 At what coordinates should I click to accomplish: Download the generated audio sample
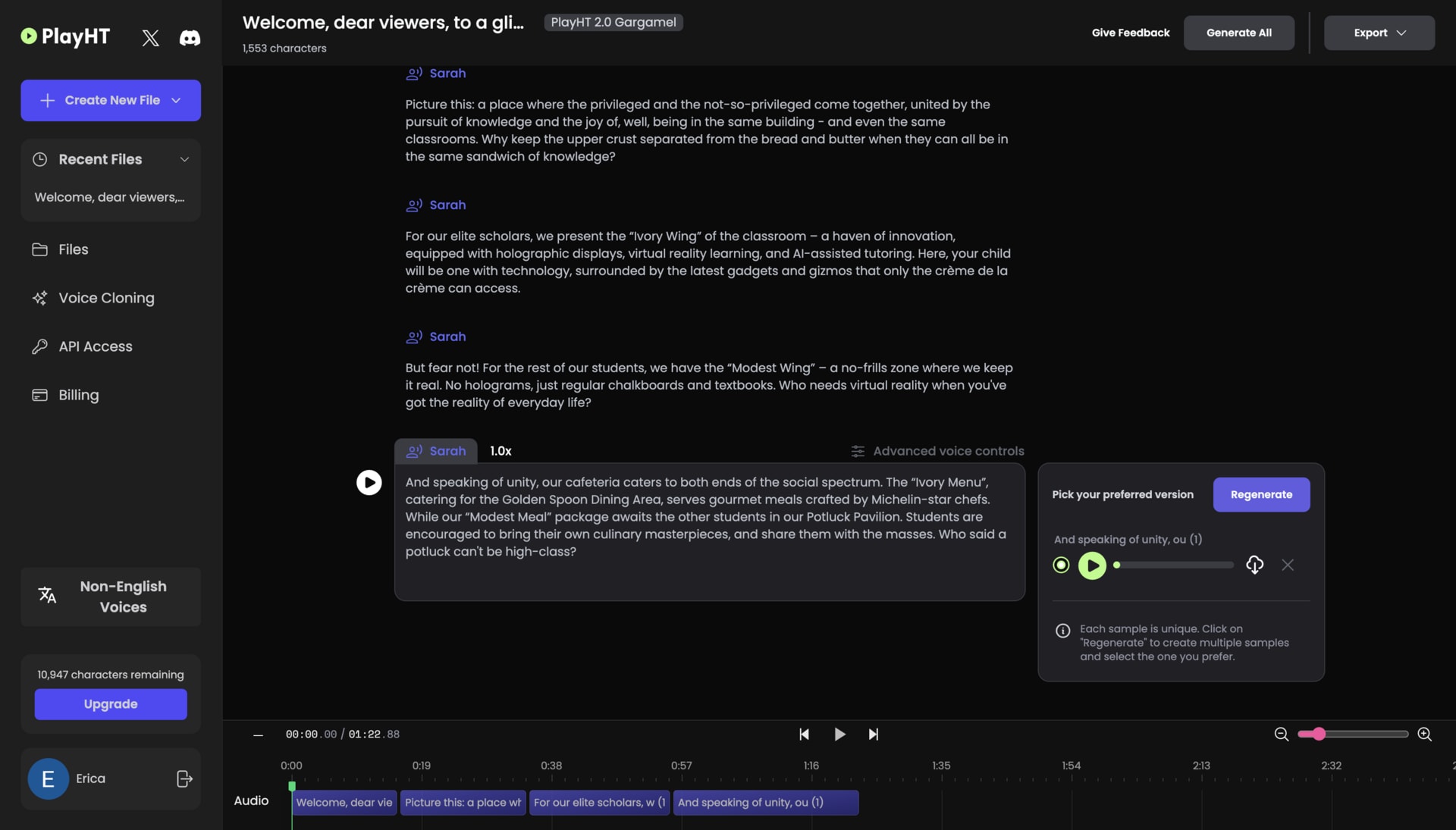1254,565
